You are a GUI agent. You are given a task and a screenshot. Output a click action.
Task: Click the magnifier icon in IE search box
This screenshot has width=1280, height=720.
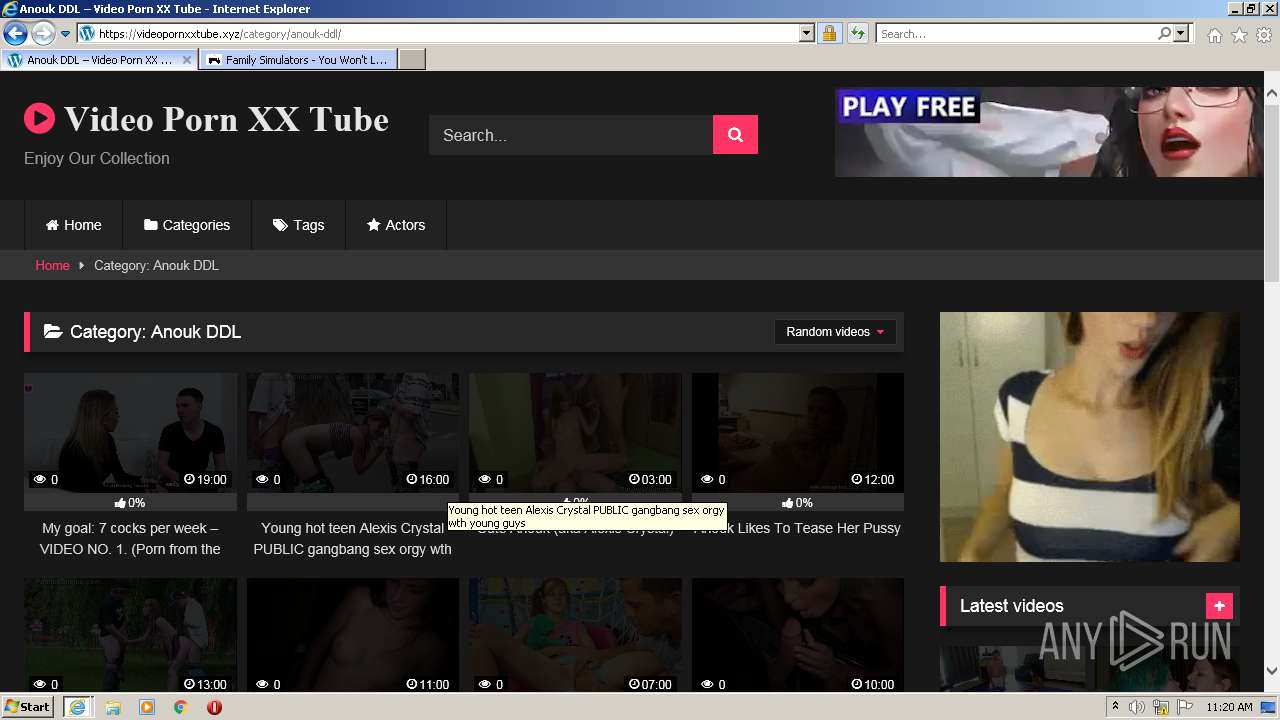[x=1164, y=33]
